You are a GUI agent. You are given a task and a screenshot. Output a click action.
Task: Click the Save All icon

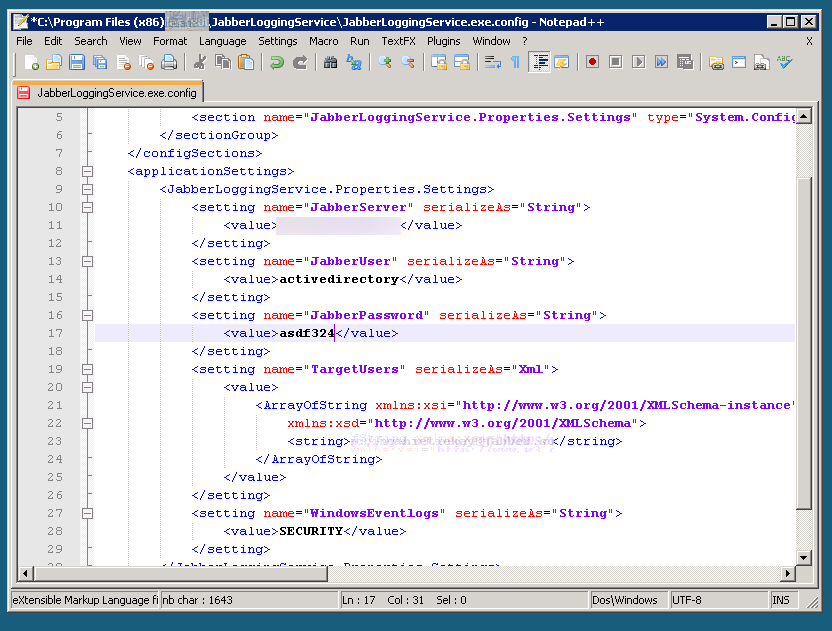coord(100,63)
